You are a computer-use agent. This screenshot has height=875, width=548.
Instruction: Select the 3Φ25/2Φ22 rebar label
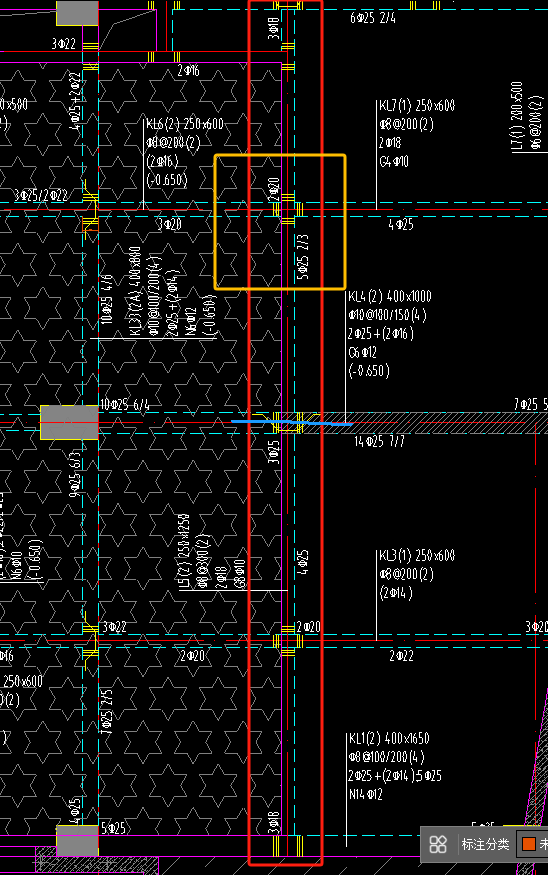point(41,195)
